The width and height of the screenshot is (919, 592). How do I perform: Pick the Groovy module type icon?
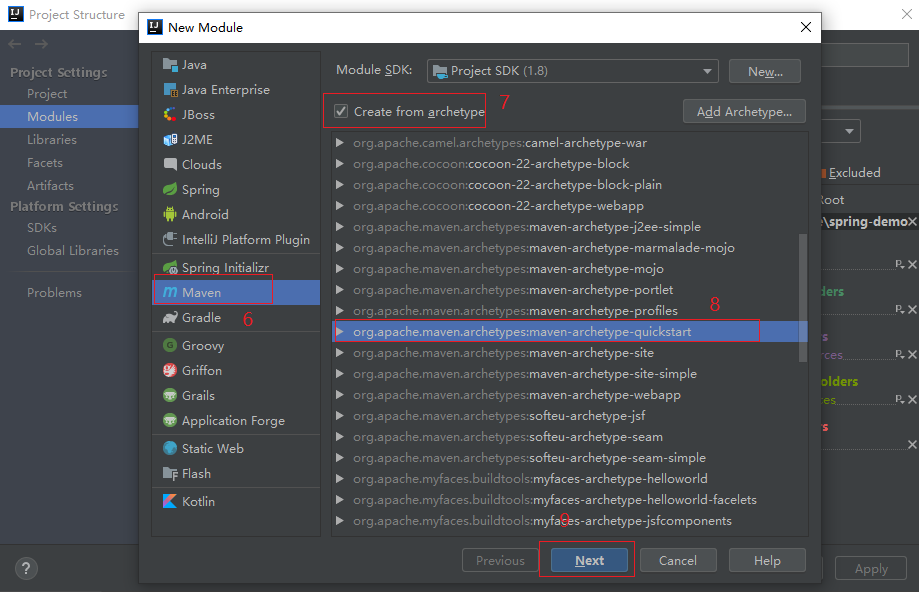point(169,346)
